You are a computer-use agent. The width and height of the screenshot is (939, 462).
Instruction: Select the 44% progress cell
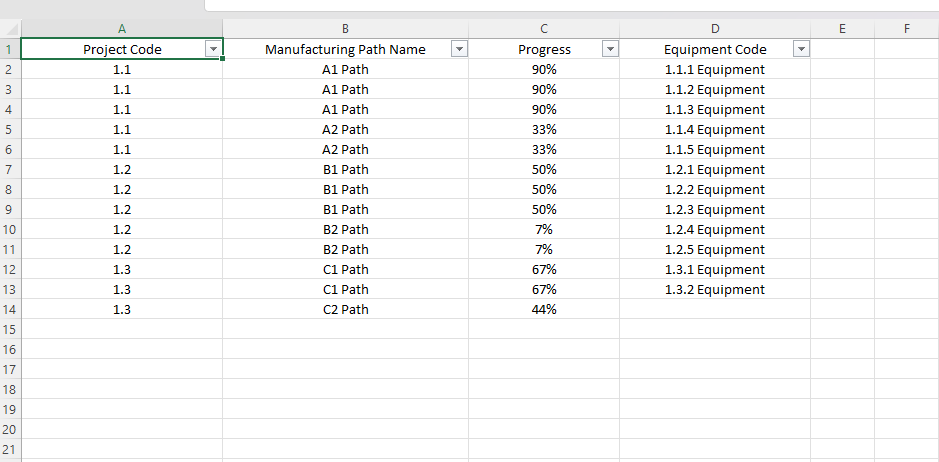click(544, 310)
